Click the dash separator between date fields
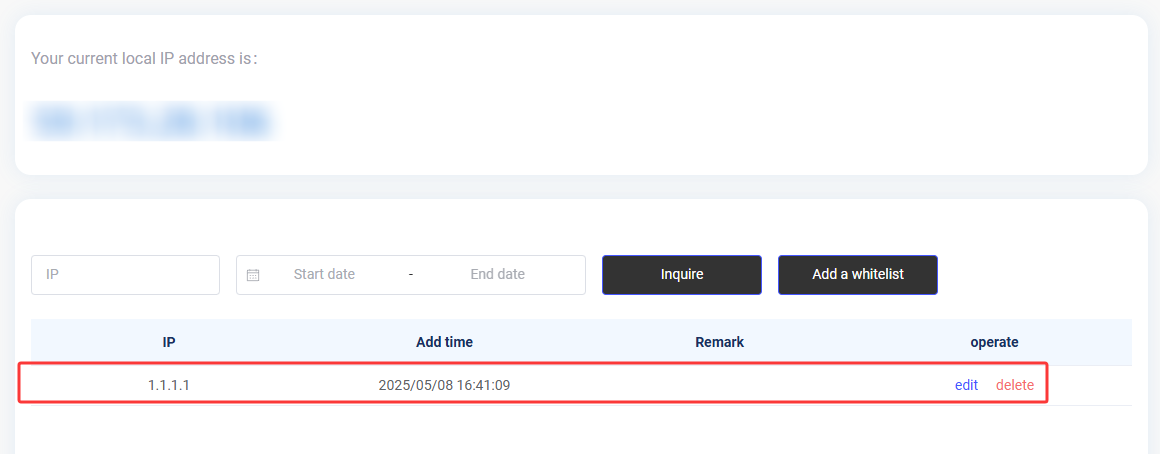 click(411, 275)
